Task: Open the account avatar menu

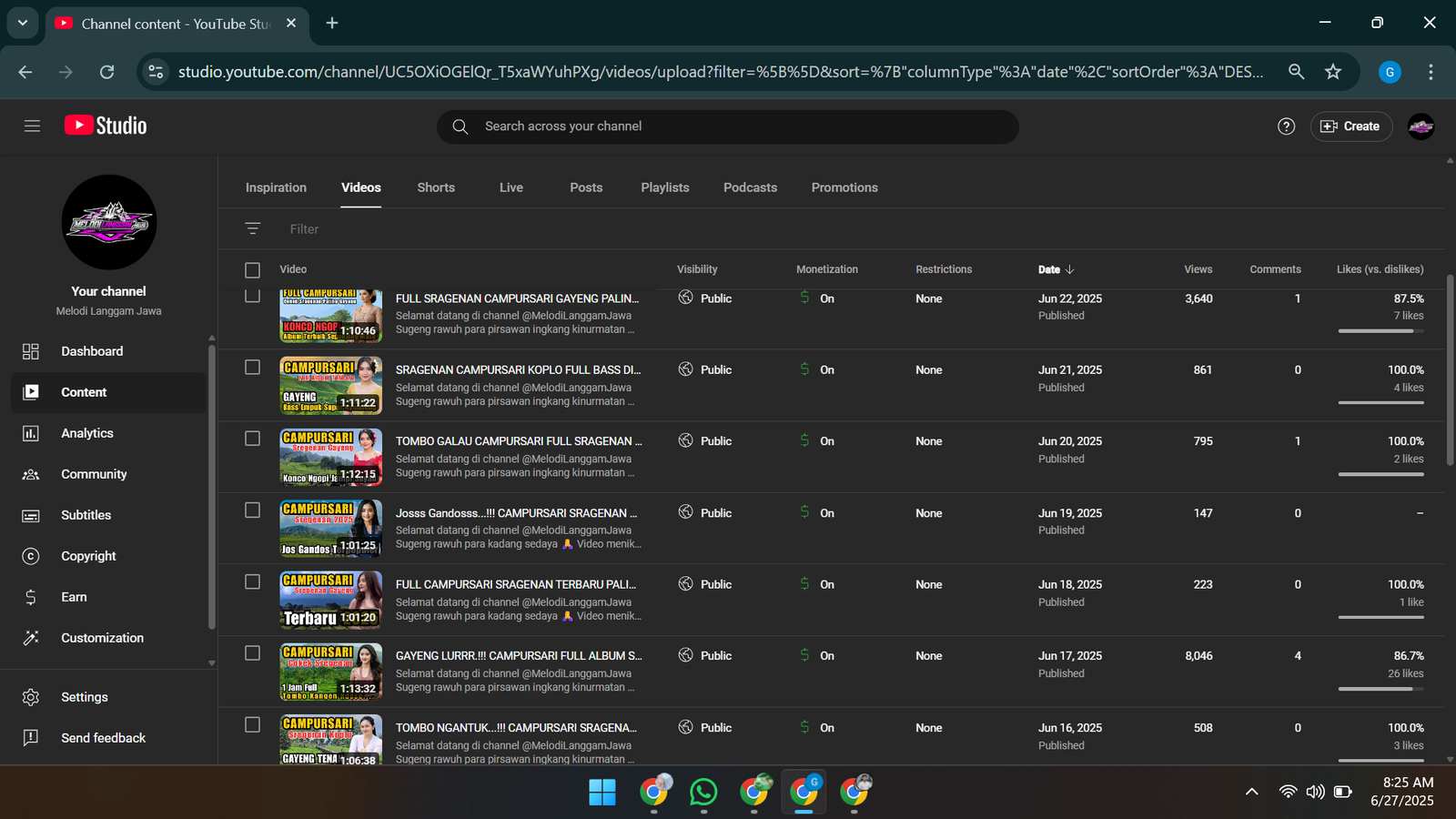Action: coord(1421,126)
